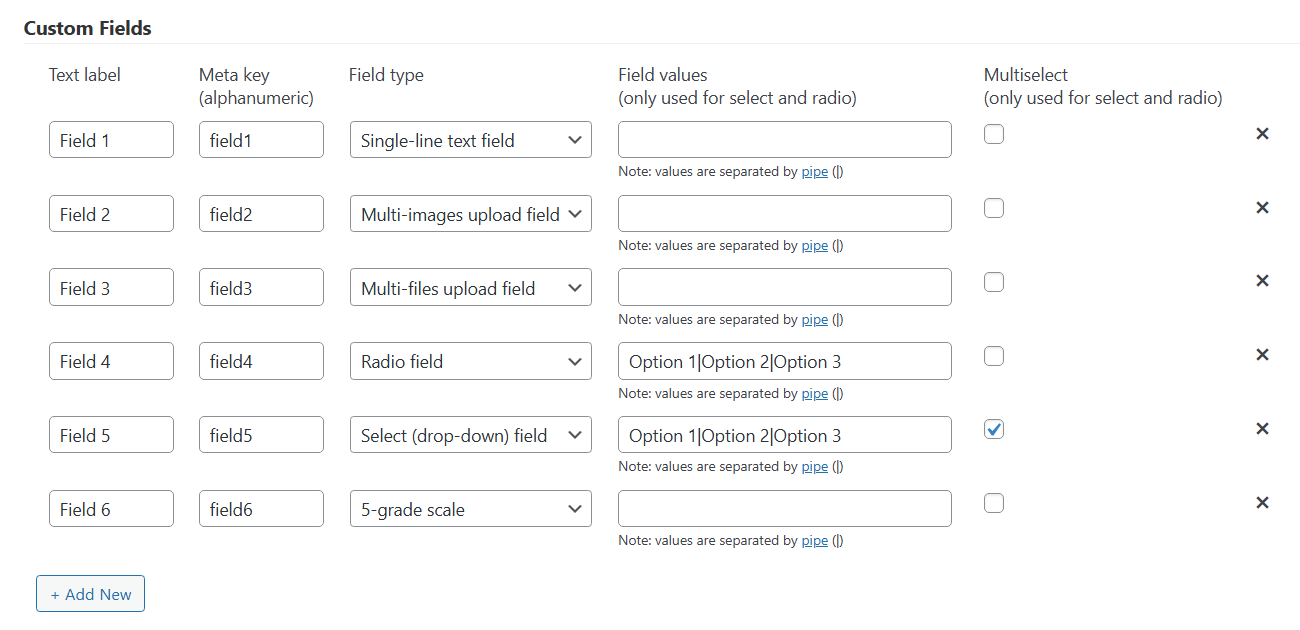
Task: Open the 5-grade scale dropdown
Action: click(470, 508)
